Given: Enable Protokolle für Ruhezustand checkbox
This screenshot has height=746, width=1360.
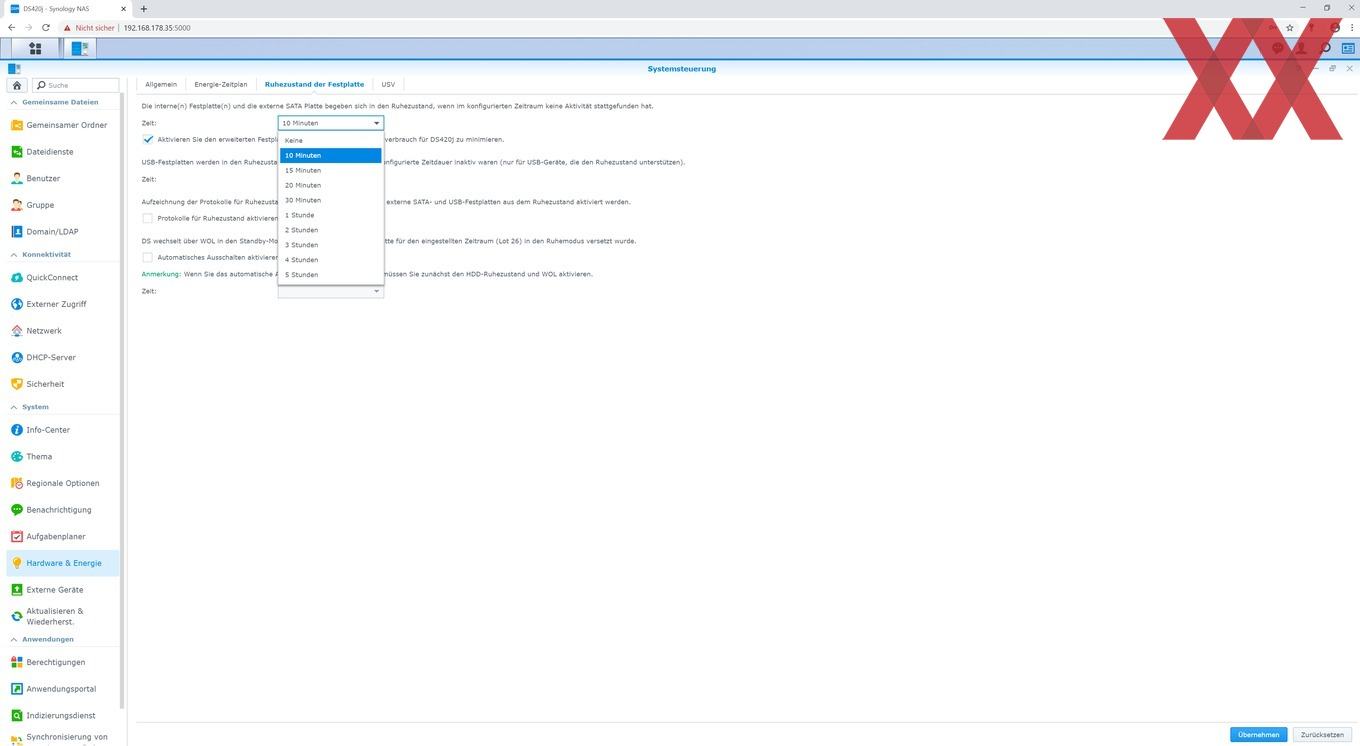Looking at the screenshot, I should point(148,218).
